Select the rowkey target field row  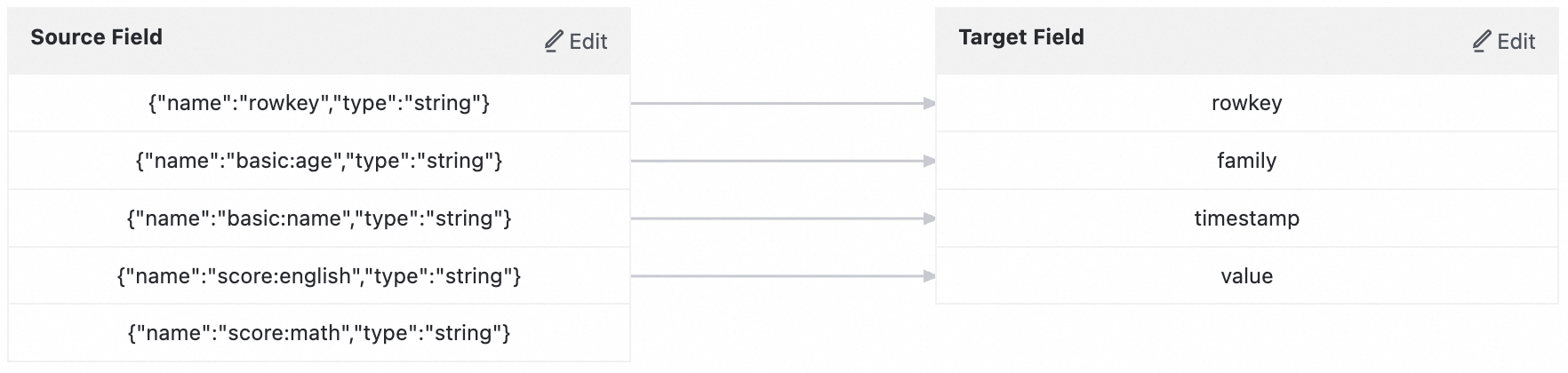pyautogui.click(x=1246, y=103)
